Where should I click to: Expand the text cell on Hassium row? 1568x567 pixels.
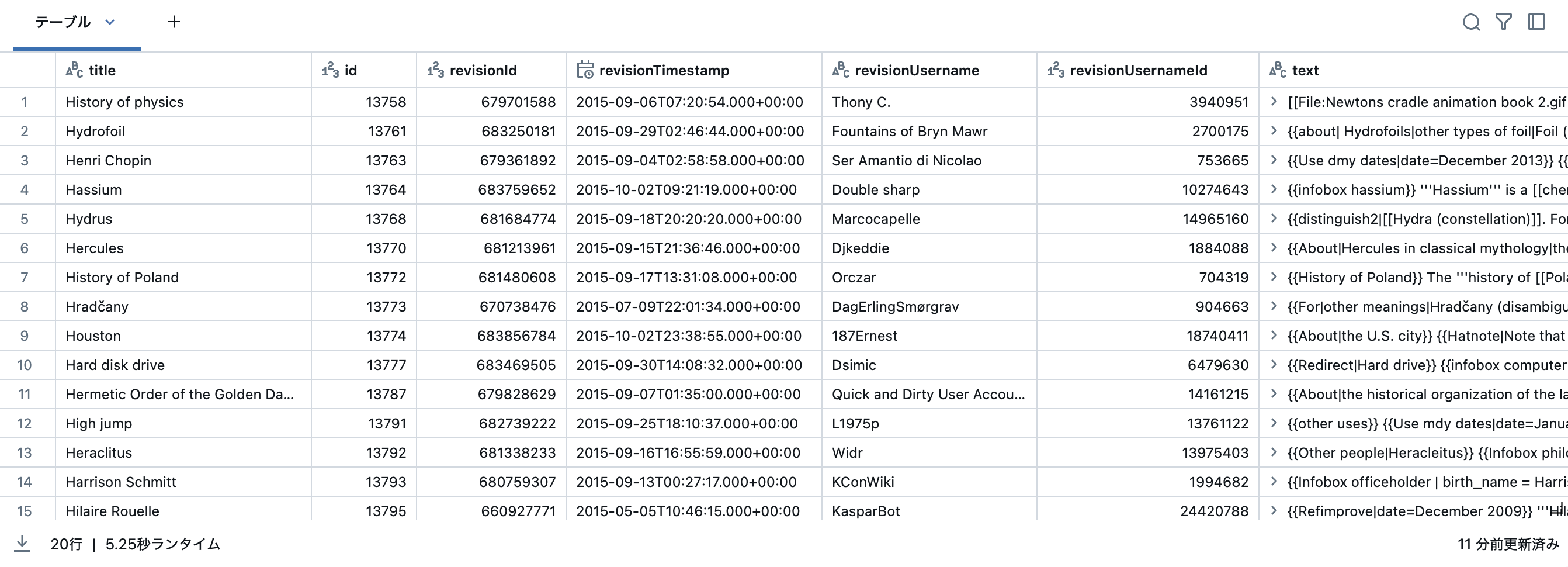pos(1274,189)
